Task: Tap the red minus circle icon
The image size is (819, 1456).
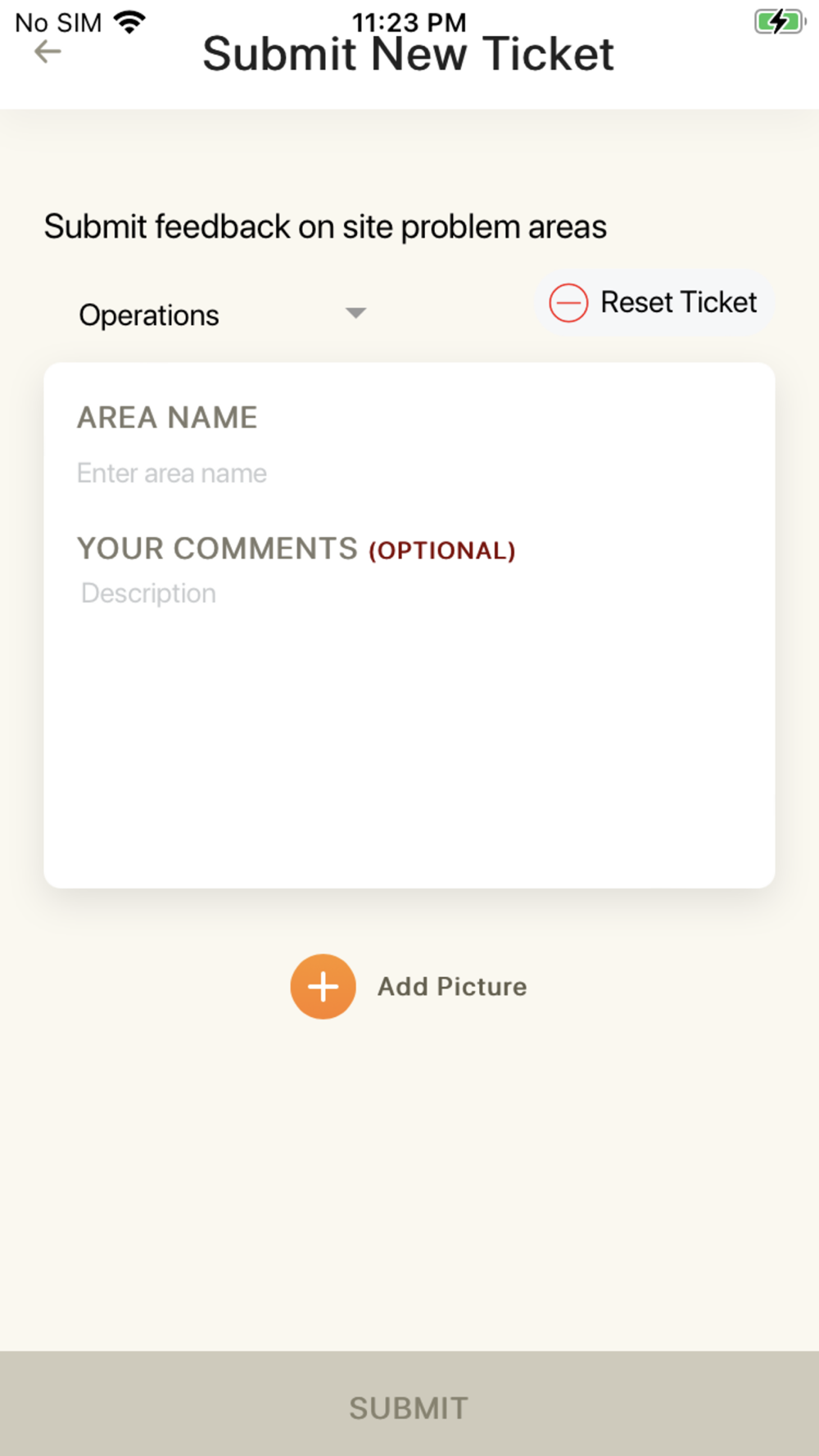Action: (568, 303)
